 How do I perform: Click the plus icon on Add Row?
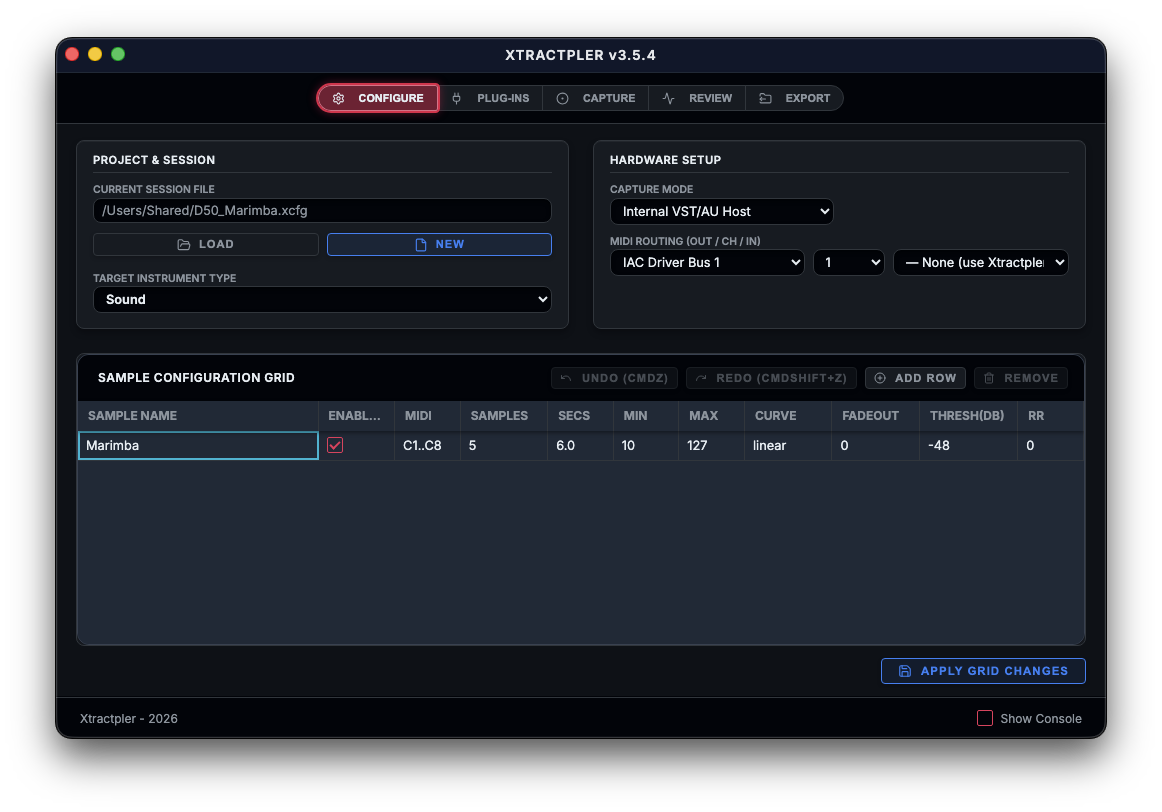point(880,378)
